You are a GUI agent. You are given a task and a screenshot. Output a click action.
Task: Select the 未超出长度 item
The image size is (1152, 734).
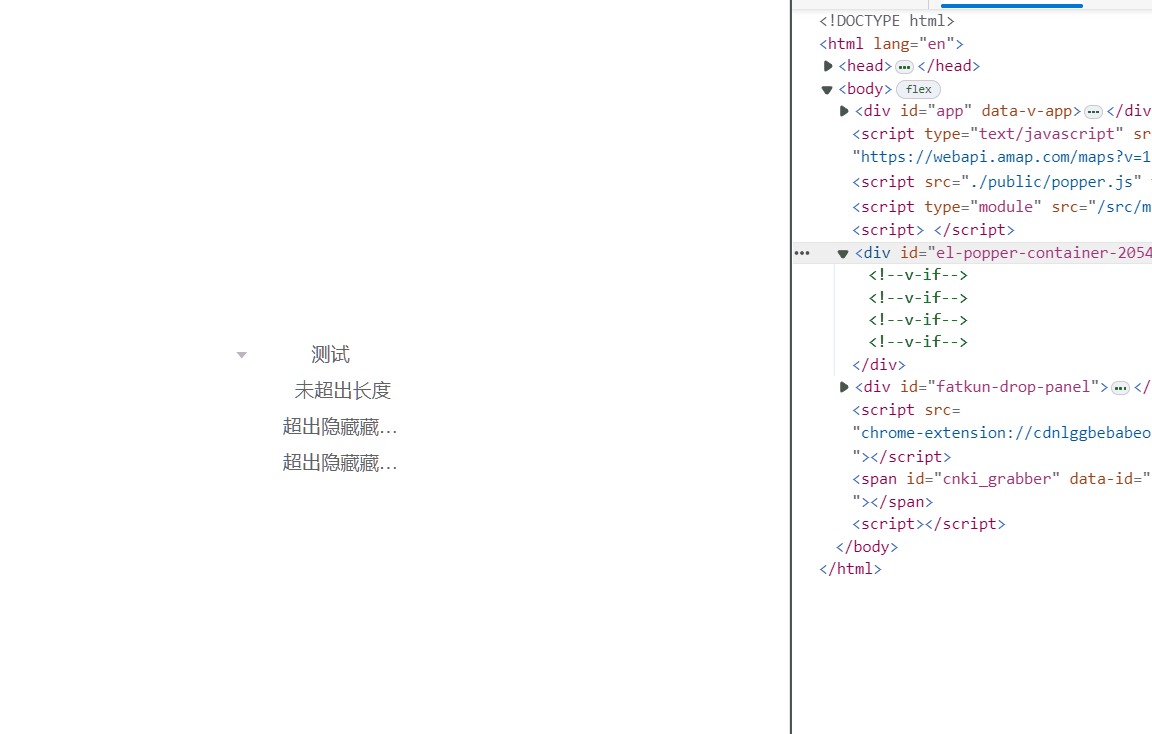[342, 390]
